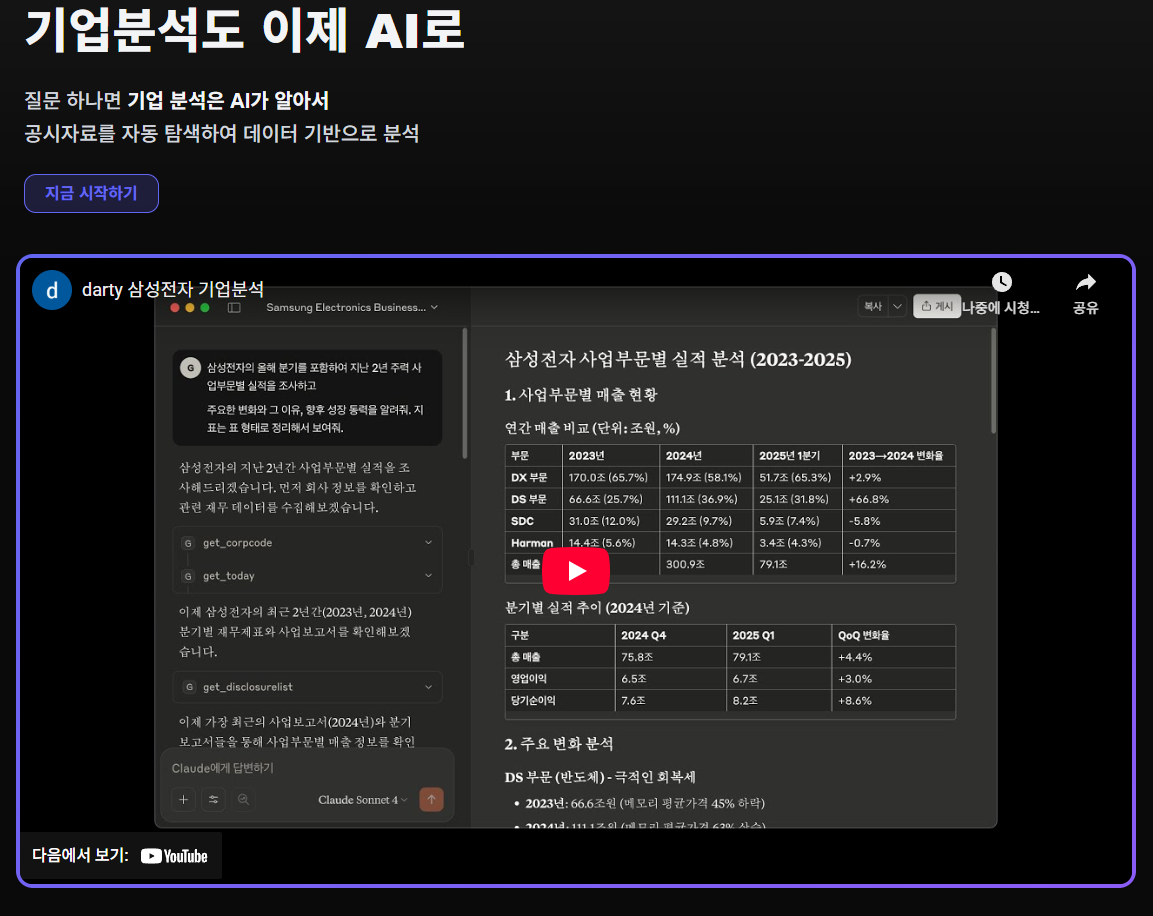The image size is (1153, 916).
Task: Click the upload icon inside the 게시 button
Action: (926, 305)
